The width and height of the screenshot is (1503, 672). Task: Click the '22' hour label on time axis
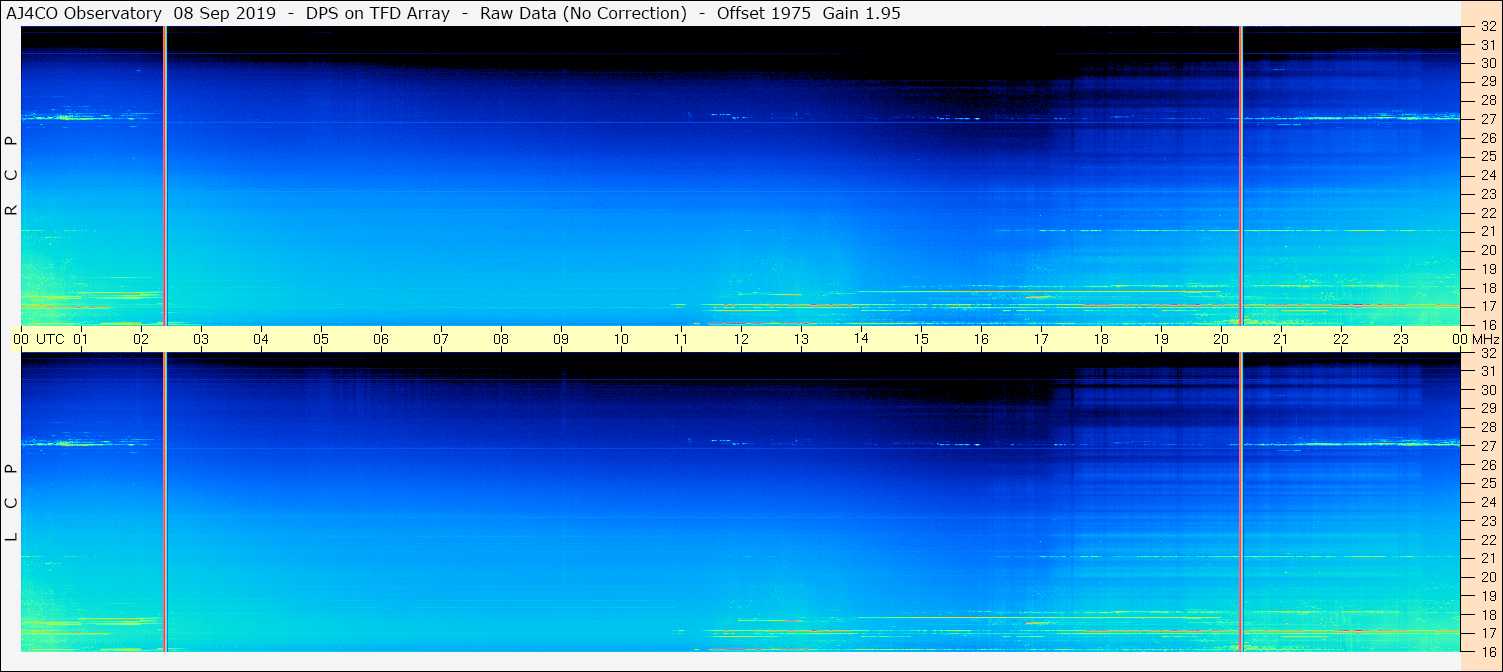pyautogui.click(x=1341, y=339)
